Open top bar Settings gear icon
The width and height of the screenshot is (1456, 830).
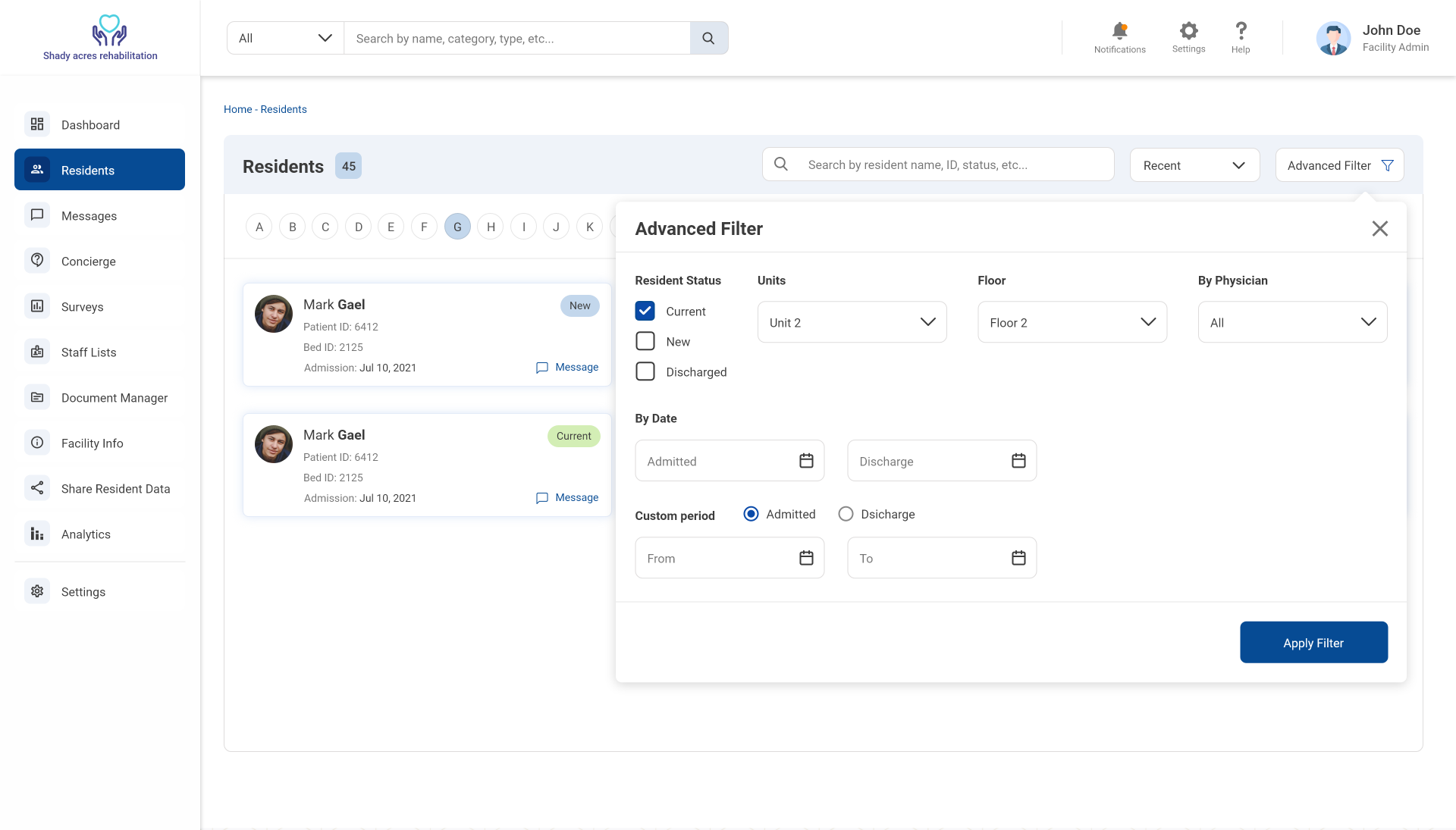(1188, 31)
